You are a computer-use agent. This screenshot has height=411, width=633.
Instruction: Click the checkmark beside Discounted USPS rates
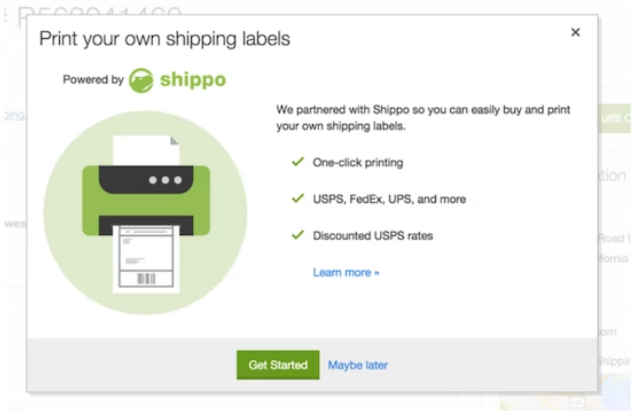pyautogui.click(x=297, y=235)
